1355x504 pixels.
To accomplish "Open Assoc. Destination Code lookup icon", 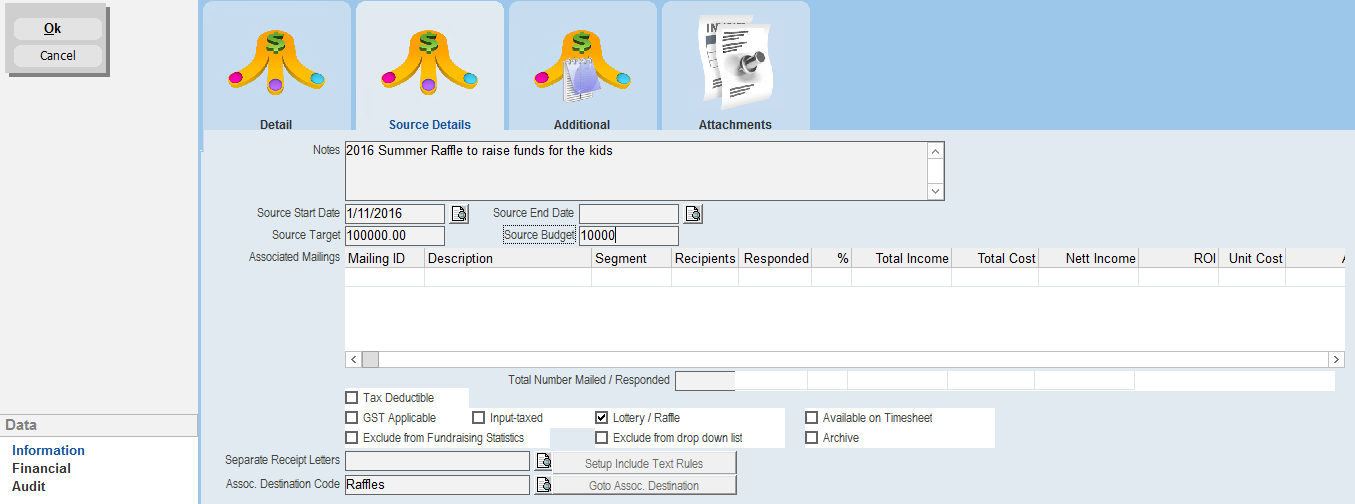I will coord(543,485).
